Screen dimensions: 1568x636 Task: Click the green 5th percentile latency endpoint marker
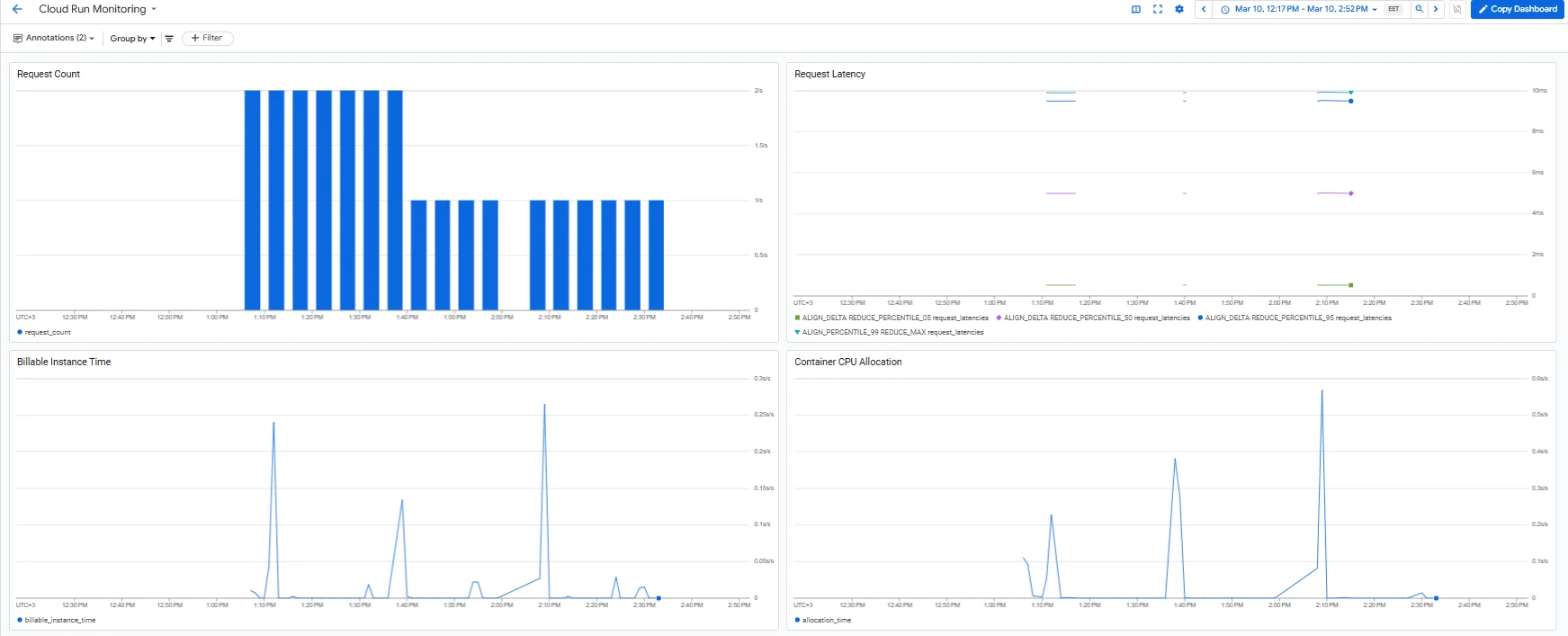click(x=1351, y=285)
